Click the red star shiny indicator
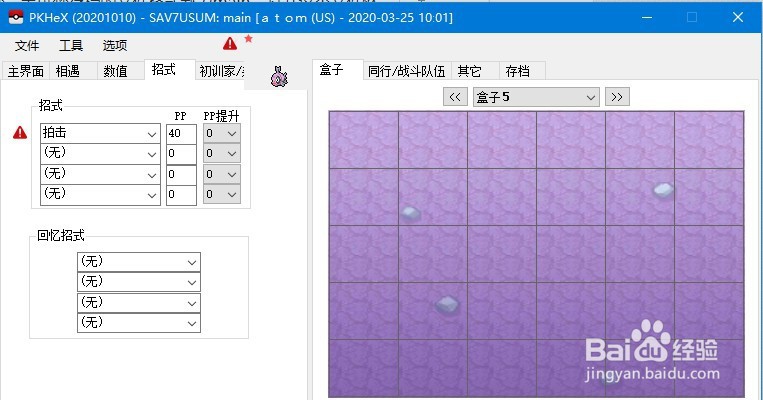 pos(248,38)
